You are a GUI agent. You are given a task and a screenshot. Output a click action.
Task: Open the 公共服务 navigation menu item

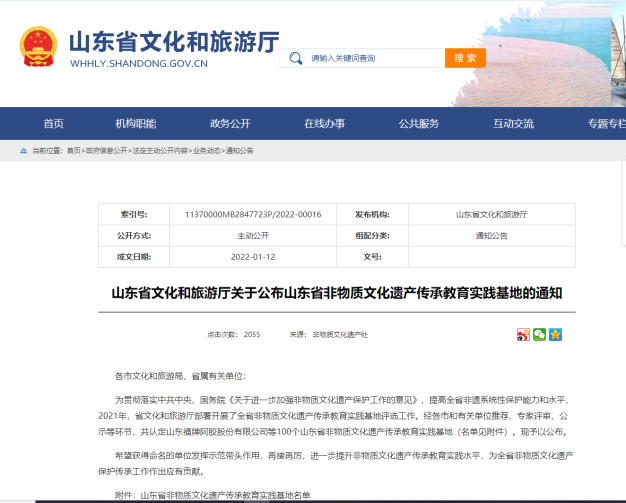click(x=418, y=124)
